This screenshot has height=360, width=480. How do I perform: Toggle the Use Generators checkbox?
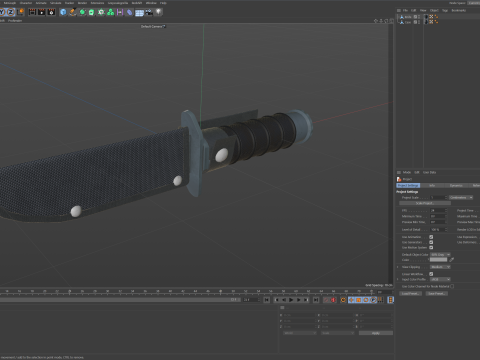431,242
